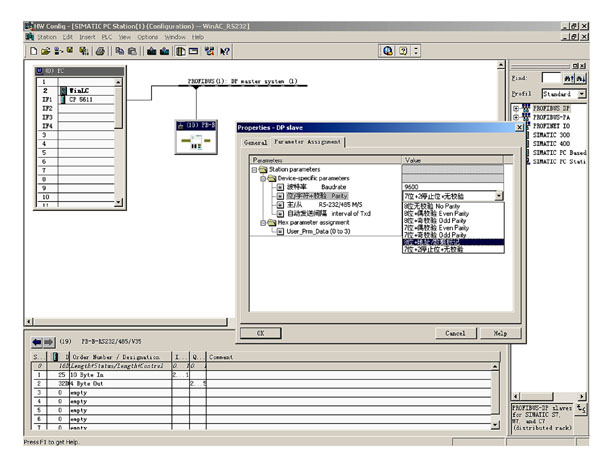Viewport: 611px width, 472px height.
Task: Select the 10 Byte In module row
Action: (x=262, y=375)
